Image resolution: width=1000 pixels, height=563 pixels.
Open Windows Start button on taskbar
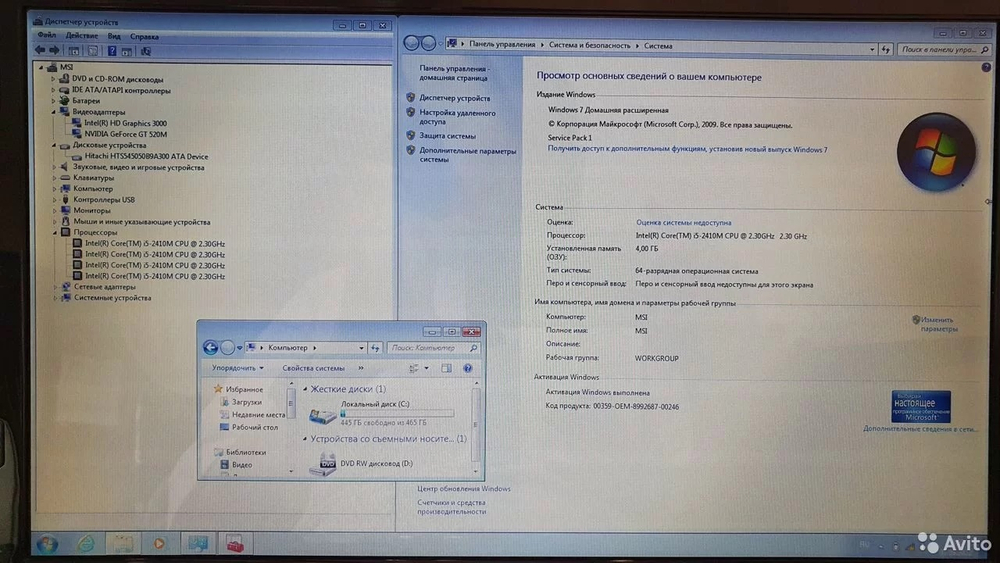click(47, 544)
